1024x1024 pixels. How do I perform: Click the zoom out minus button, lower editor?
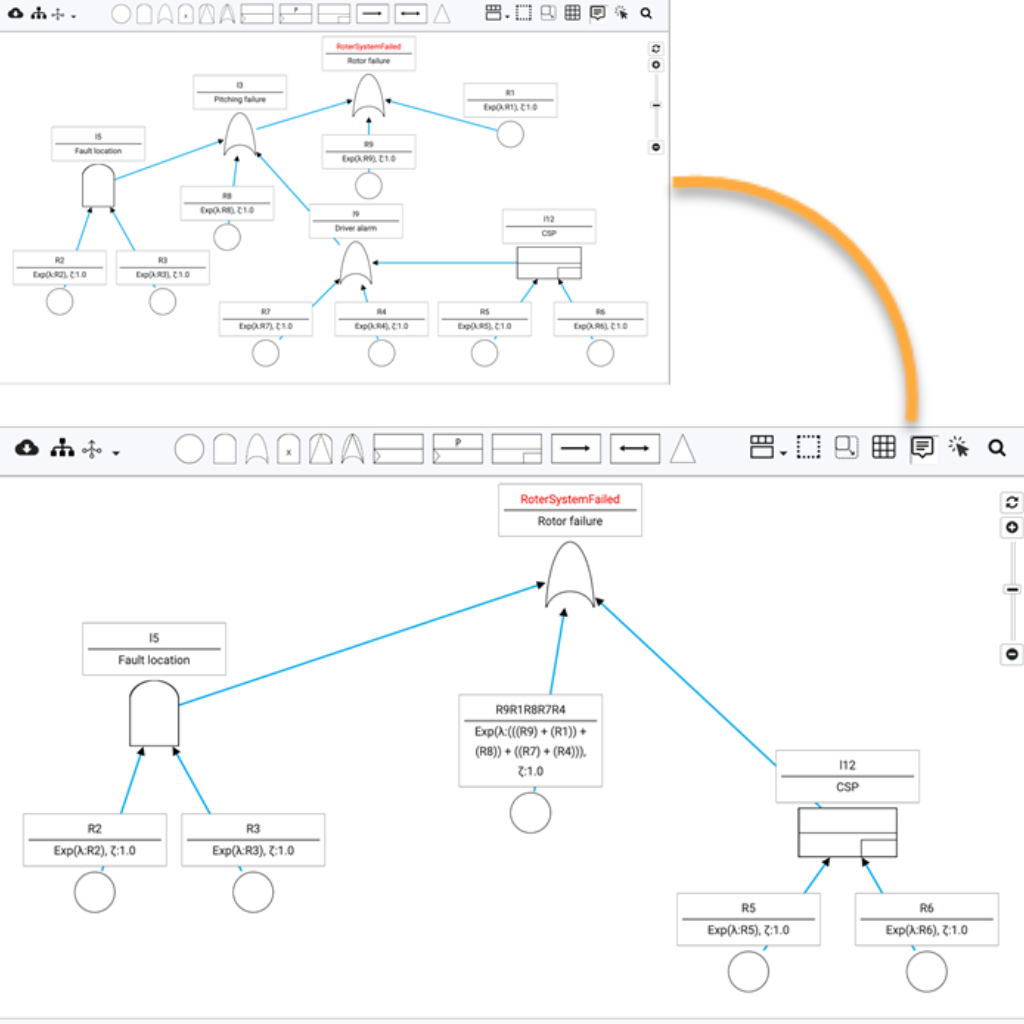click(1012, 654)
